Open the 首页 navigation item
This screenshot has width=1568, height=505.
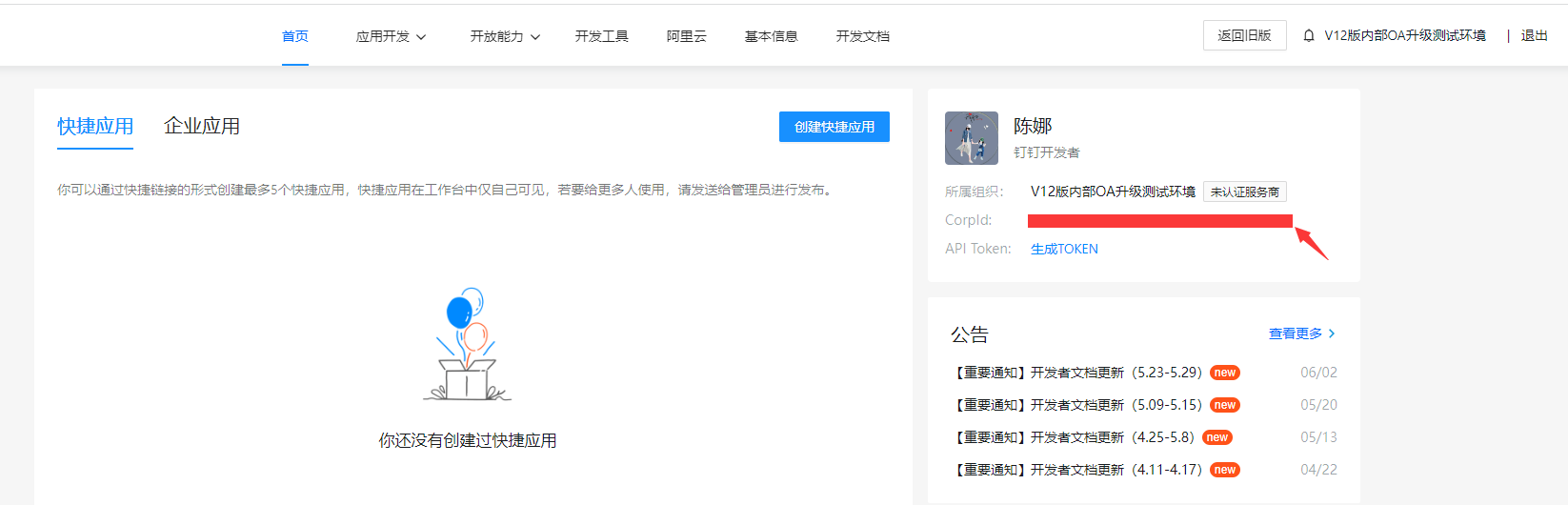[x=295, y=36]
